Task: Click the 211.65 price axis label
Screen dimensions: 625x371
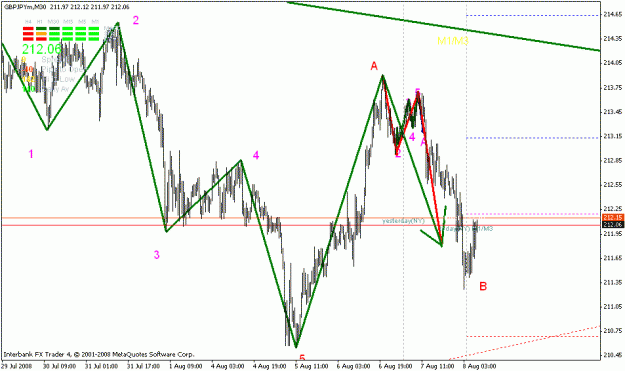Action: [613, 258]
